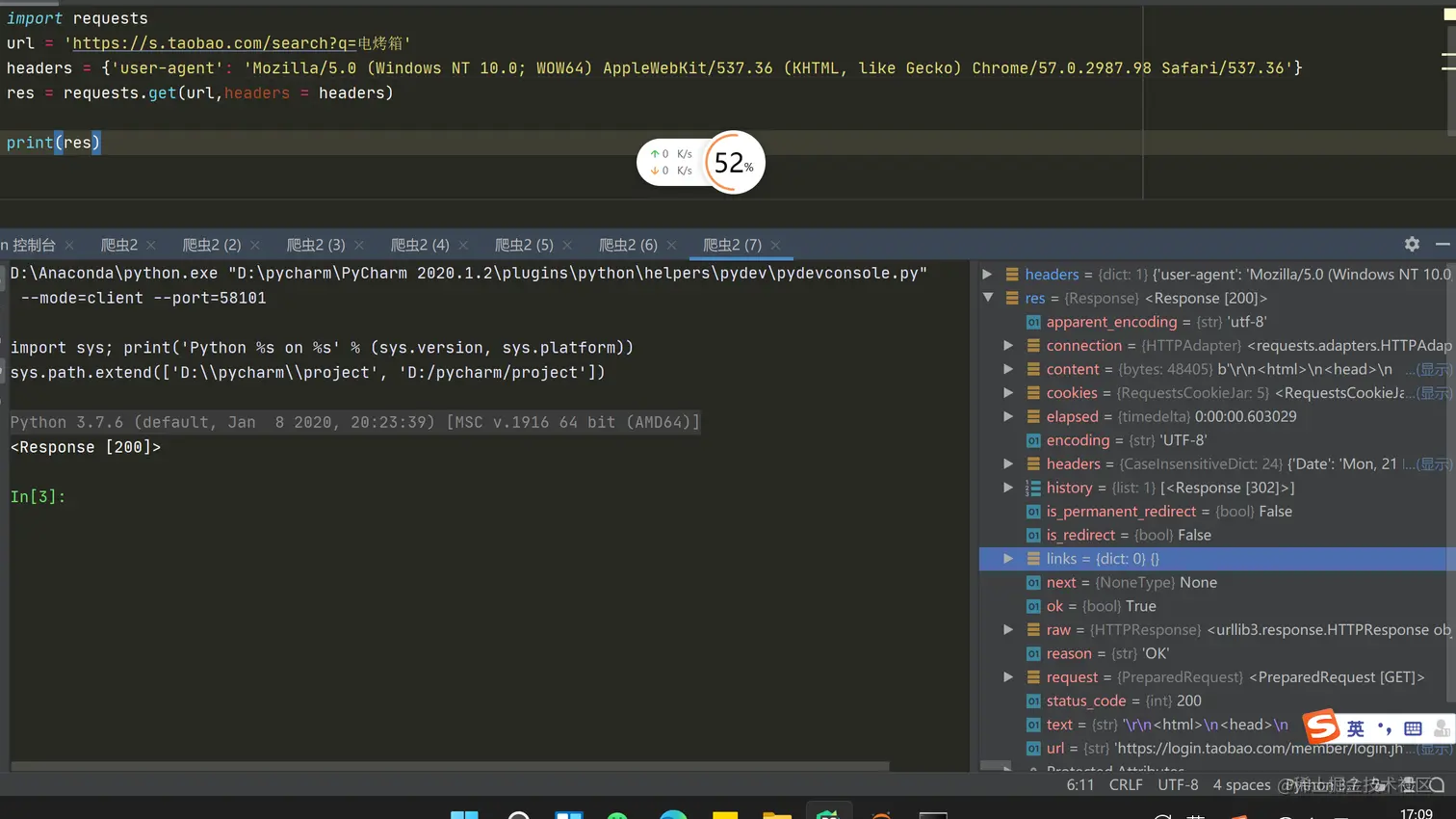Open console settings gear icon
This screenshot has height=819, width=1456.
tap(1412, 245)
